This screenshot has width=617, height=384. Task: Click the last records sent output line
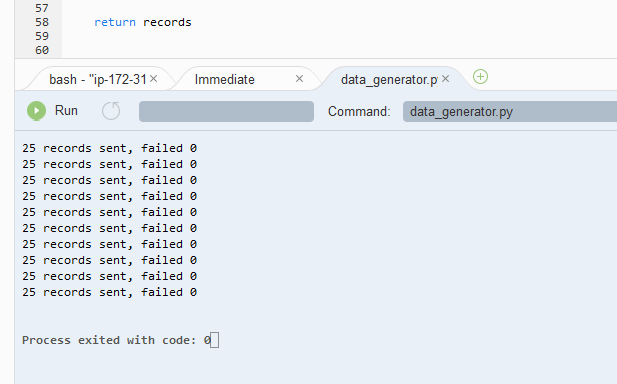(109, 292)
